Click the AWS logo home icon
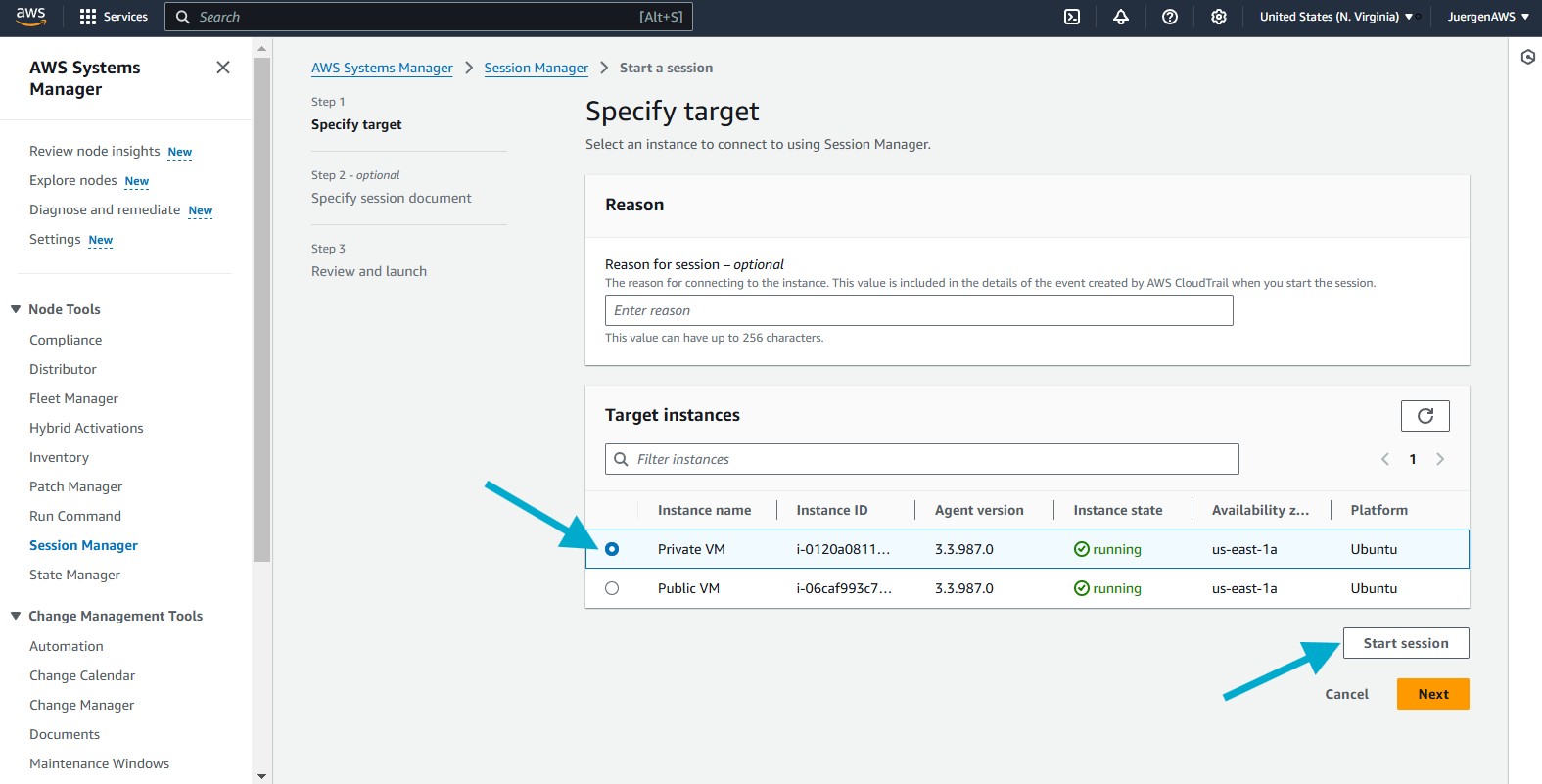The width and height of the screenshot is (1542, 784). [30, 17]
